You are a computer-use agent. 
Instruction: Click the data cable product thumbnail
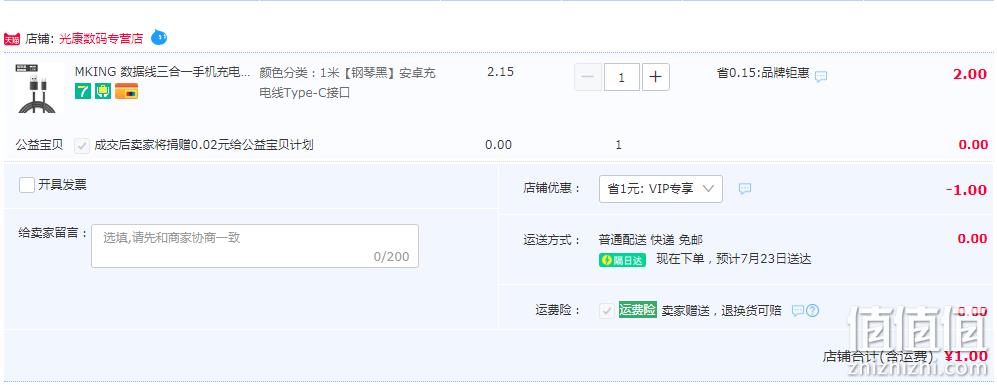36,88
